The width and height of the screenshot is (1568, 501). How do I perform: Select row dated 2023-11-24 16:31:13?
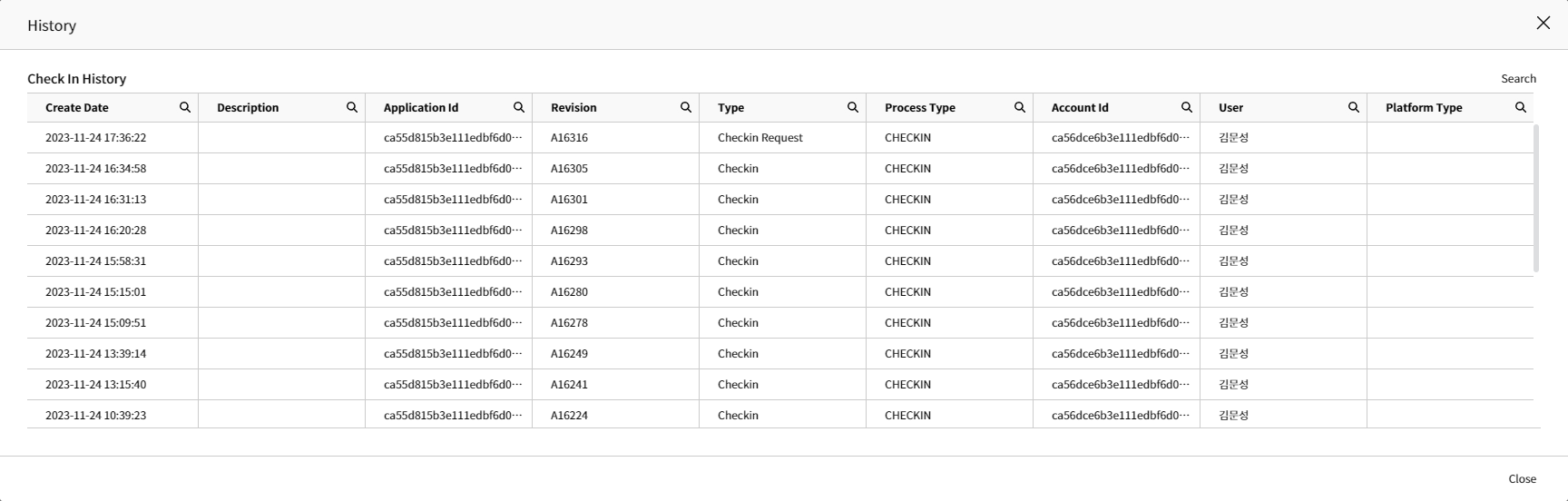pyautogui.click(x=780, y=200)
